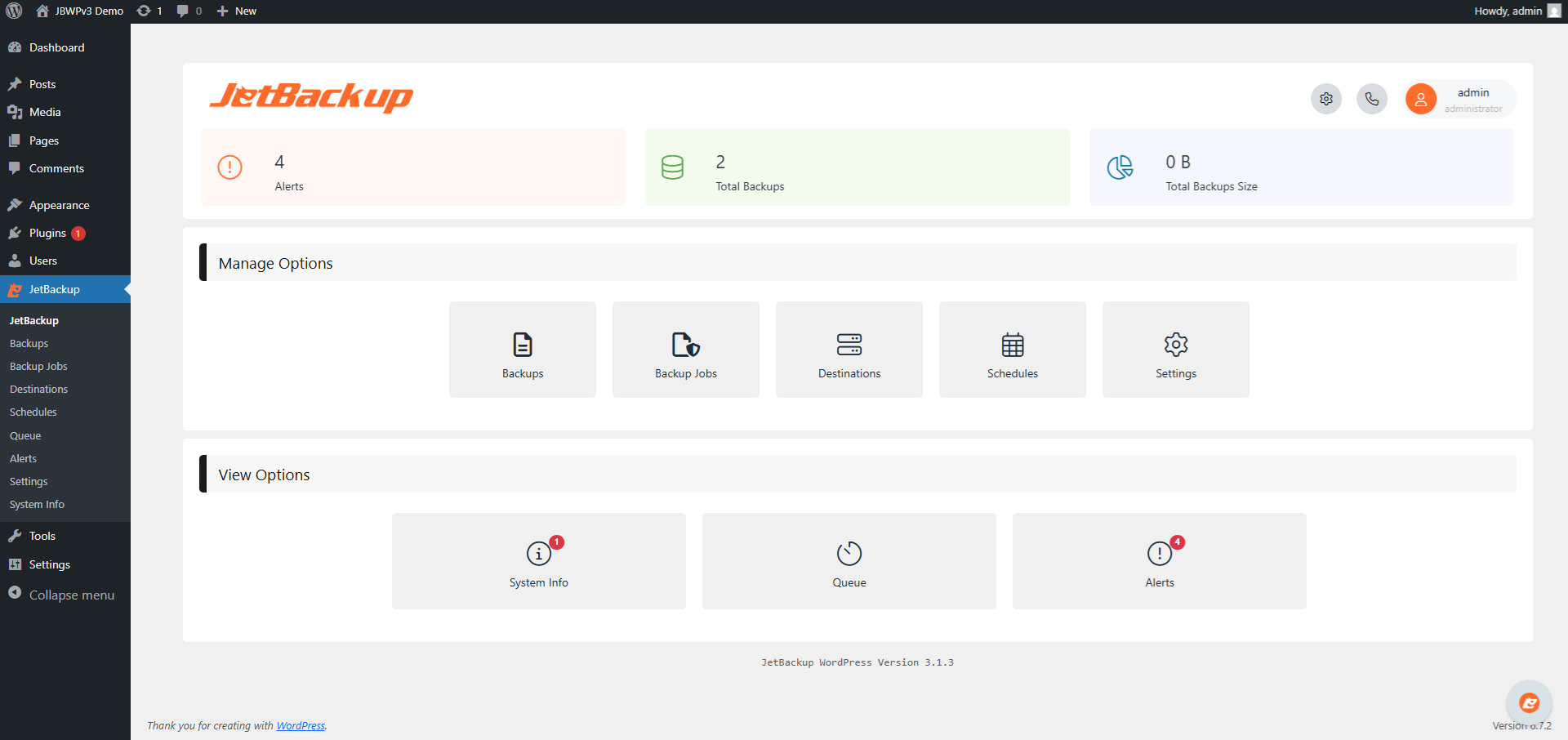Open JetBackup Settings gear icon
The image size is (1568, 740).
tap(1175, 345)
